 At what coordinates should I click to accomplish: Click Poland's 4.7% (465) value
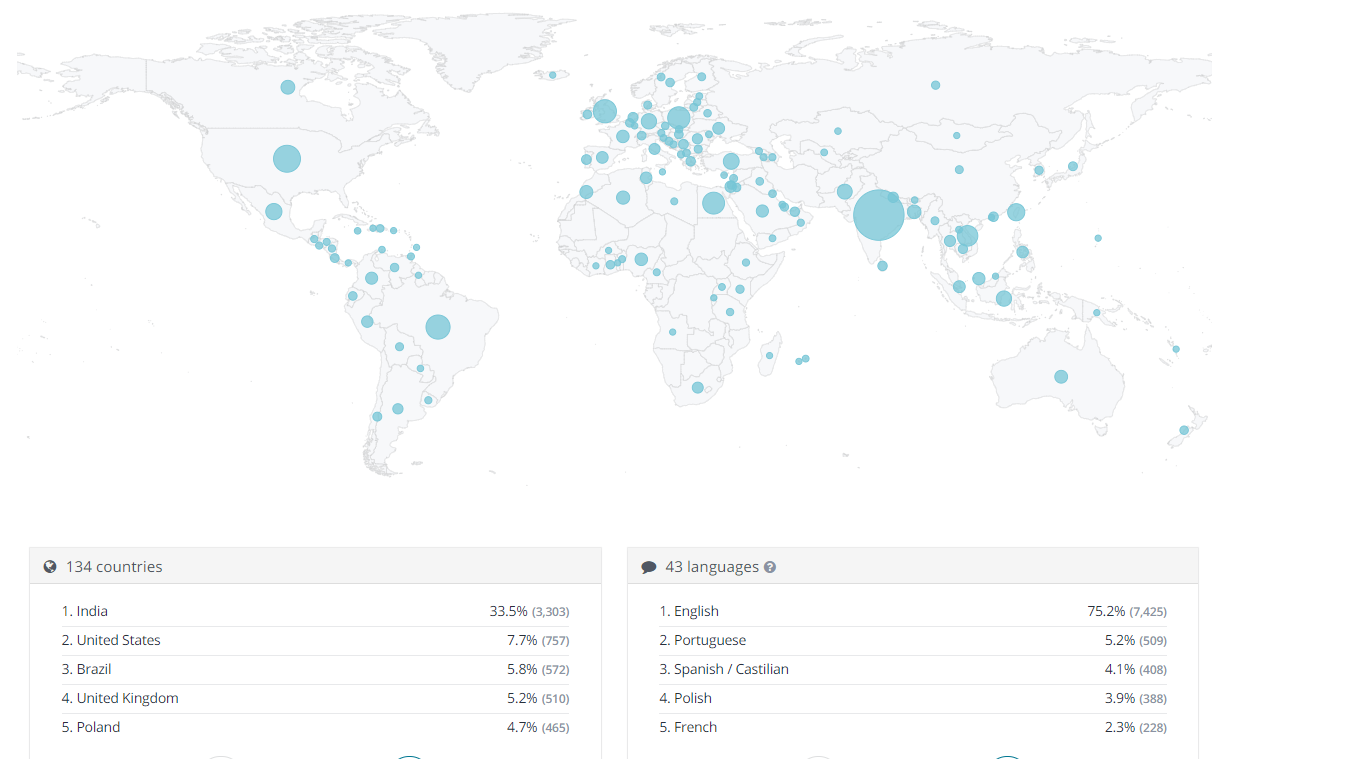(538, 727)
